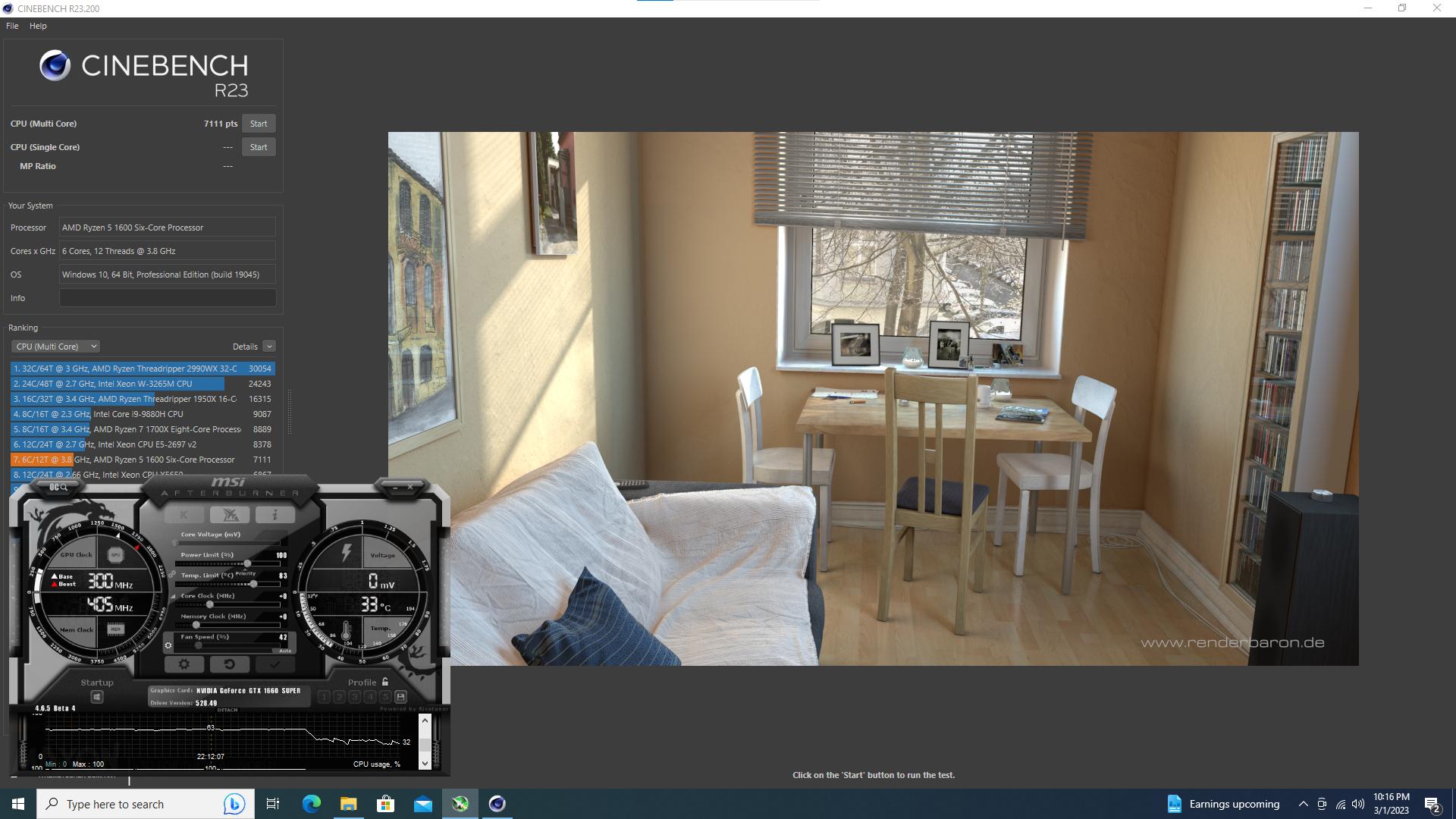Open Microsoft Store from taskbar
This screenshot has height=819, width=1456.
385,804
